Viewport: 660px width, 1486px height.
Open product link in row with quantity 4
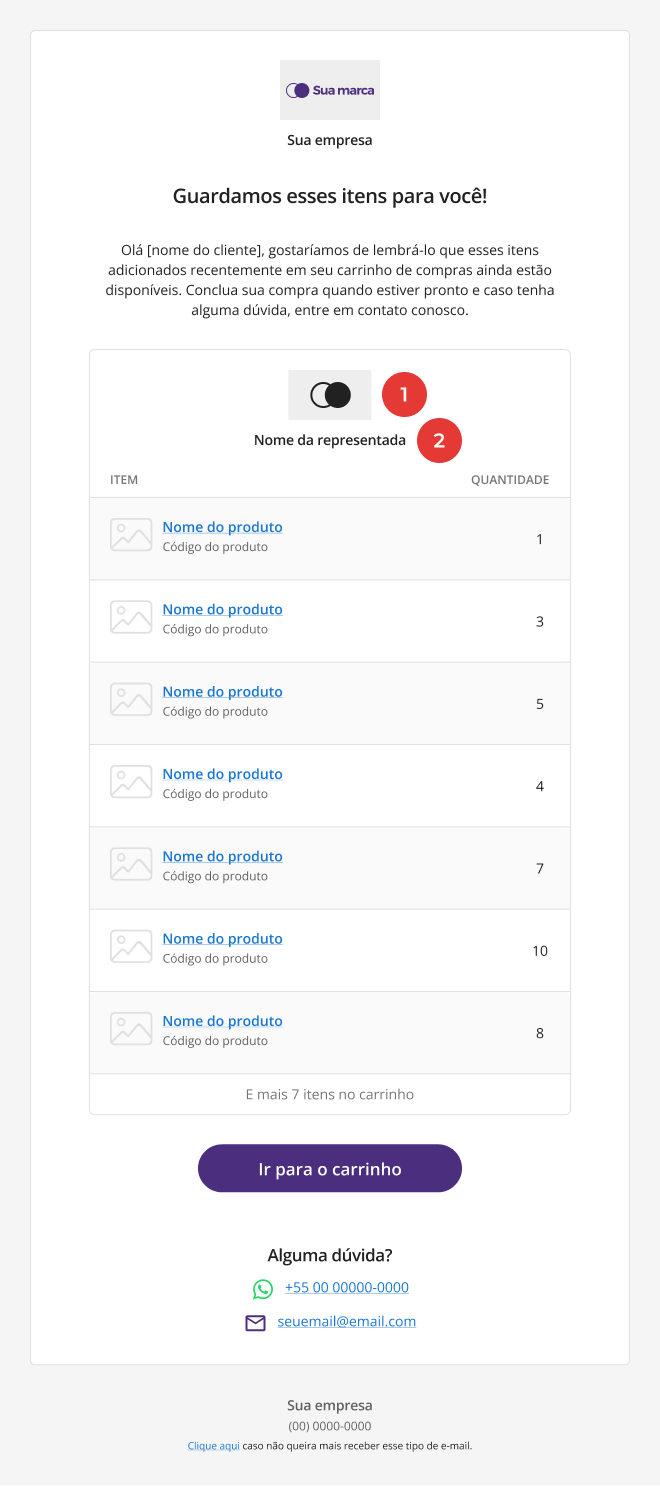coord(222,774)
